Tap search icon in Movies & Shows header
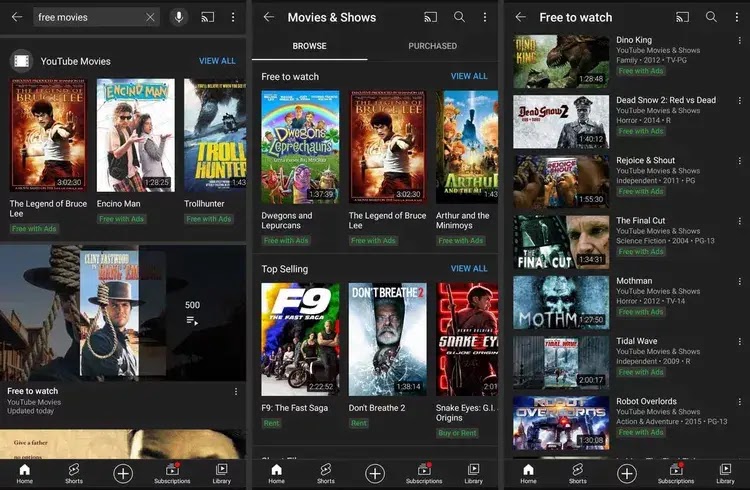 459,17
